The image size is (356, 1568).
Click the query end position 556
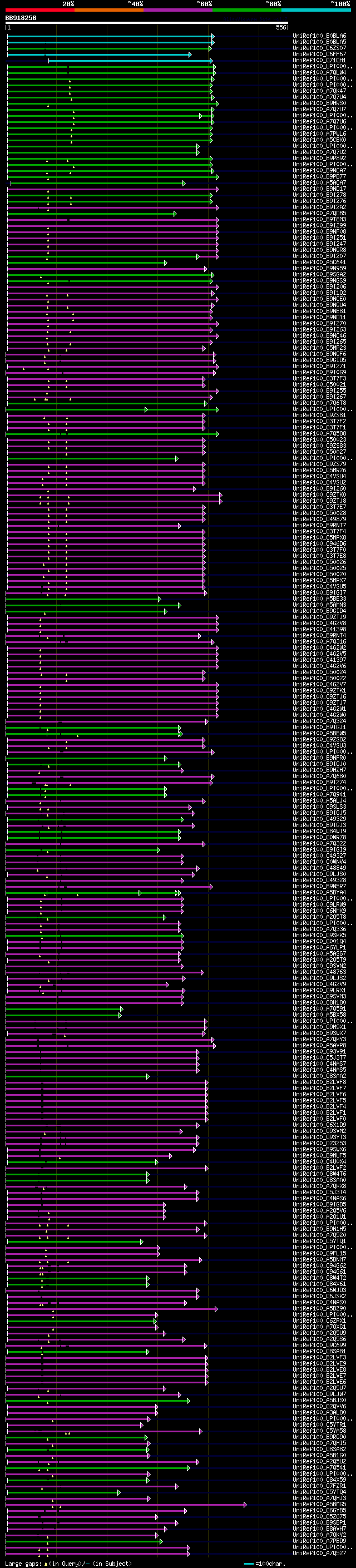point(281,27)
